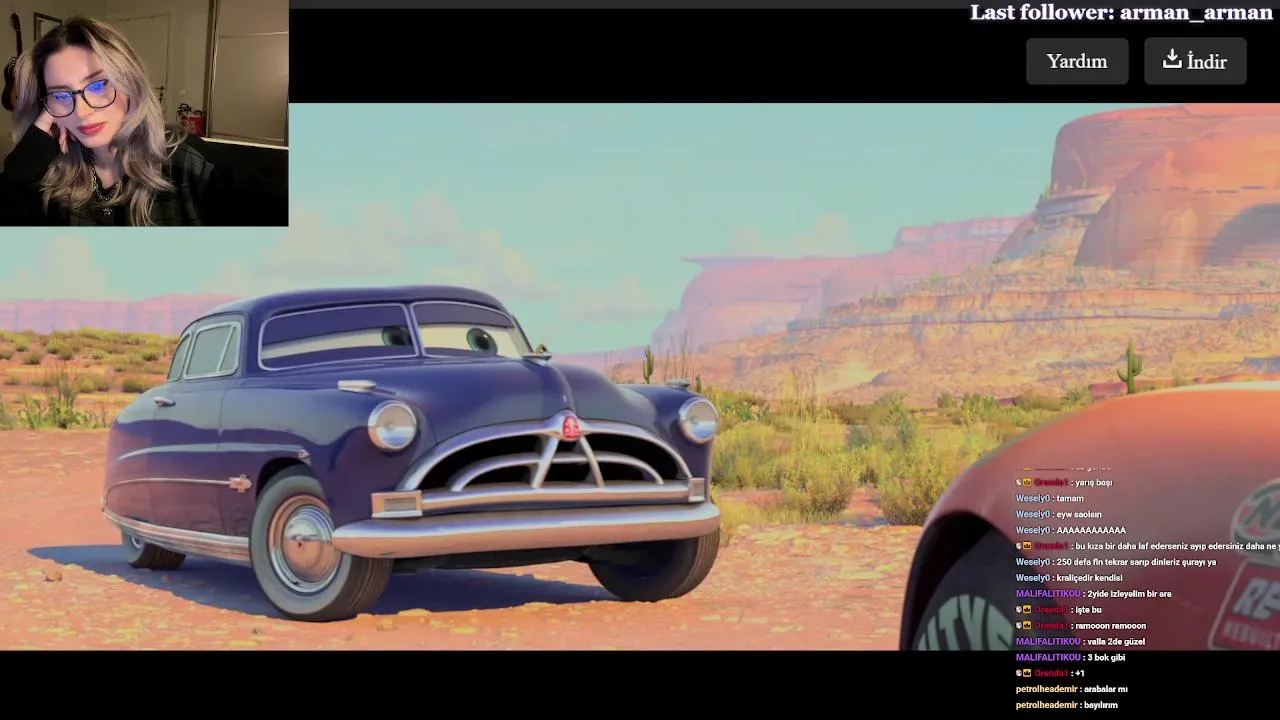Viewport: 1280px width, 720px height.
Task: Click the streamer webcam overlay
Action: point(144,113)
